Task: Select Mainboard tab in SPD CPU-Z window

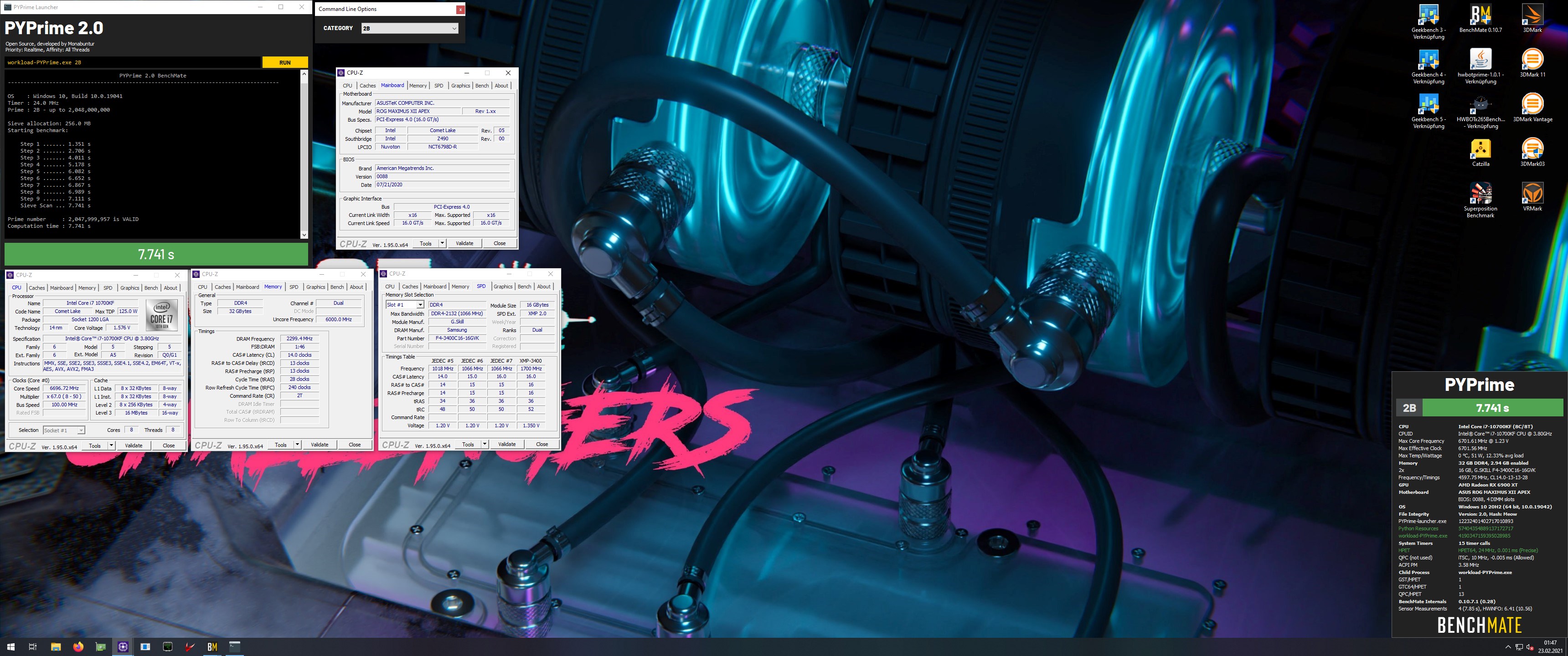Action: [x=434, y=287]
